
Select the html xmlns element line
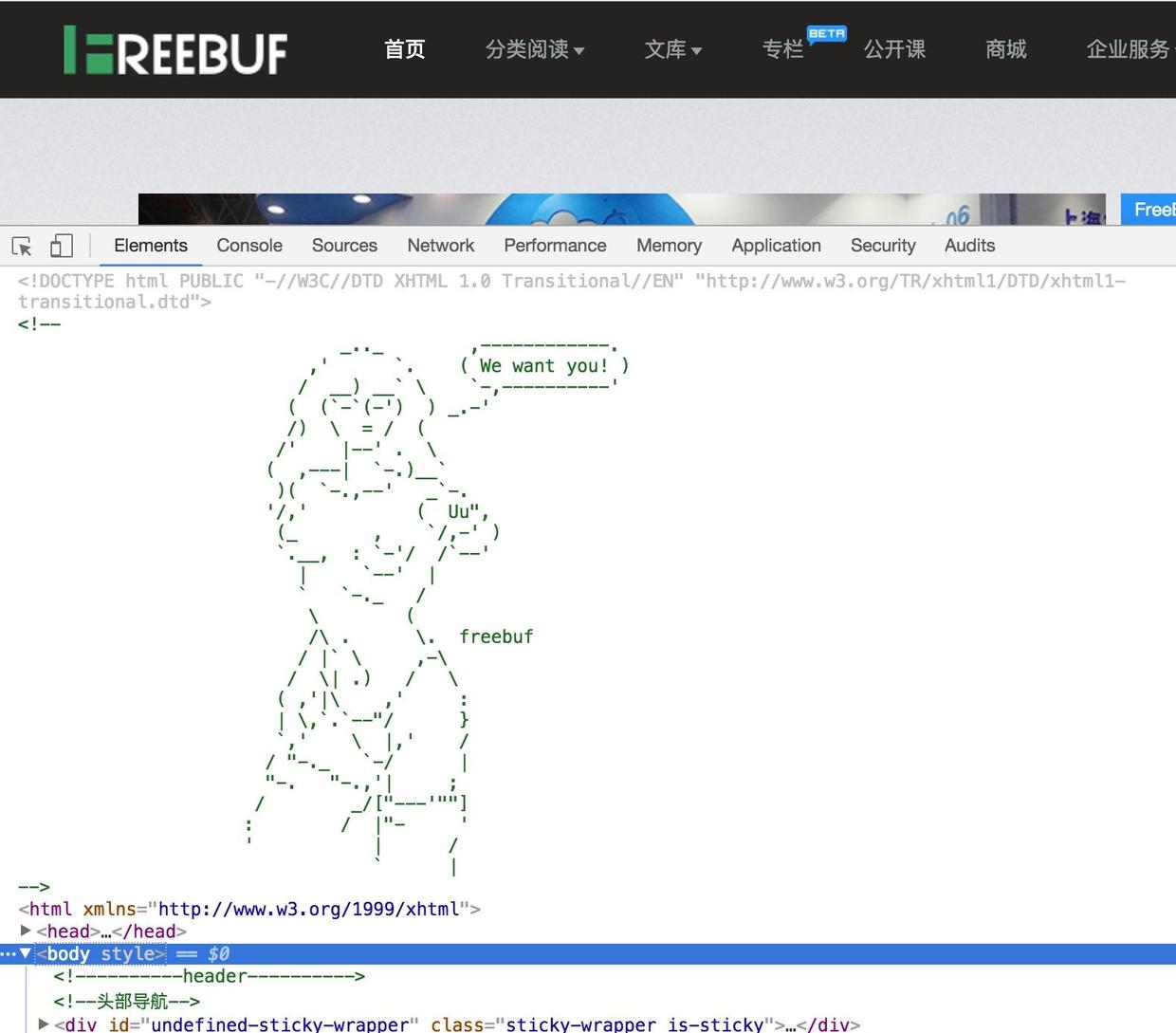[x=249, y=909]
